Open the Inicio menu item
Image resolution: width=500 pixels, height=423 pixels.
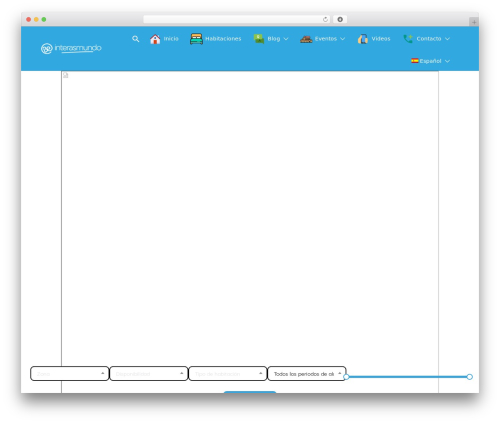[171, 39]
